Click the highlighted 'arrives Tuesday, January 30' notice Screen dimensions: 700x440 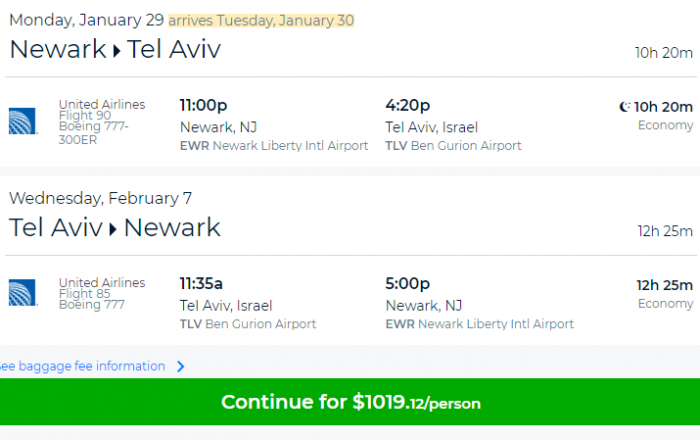[x=261, y=21]
